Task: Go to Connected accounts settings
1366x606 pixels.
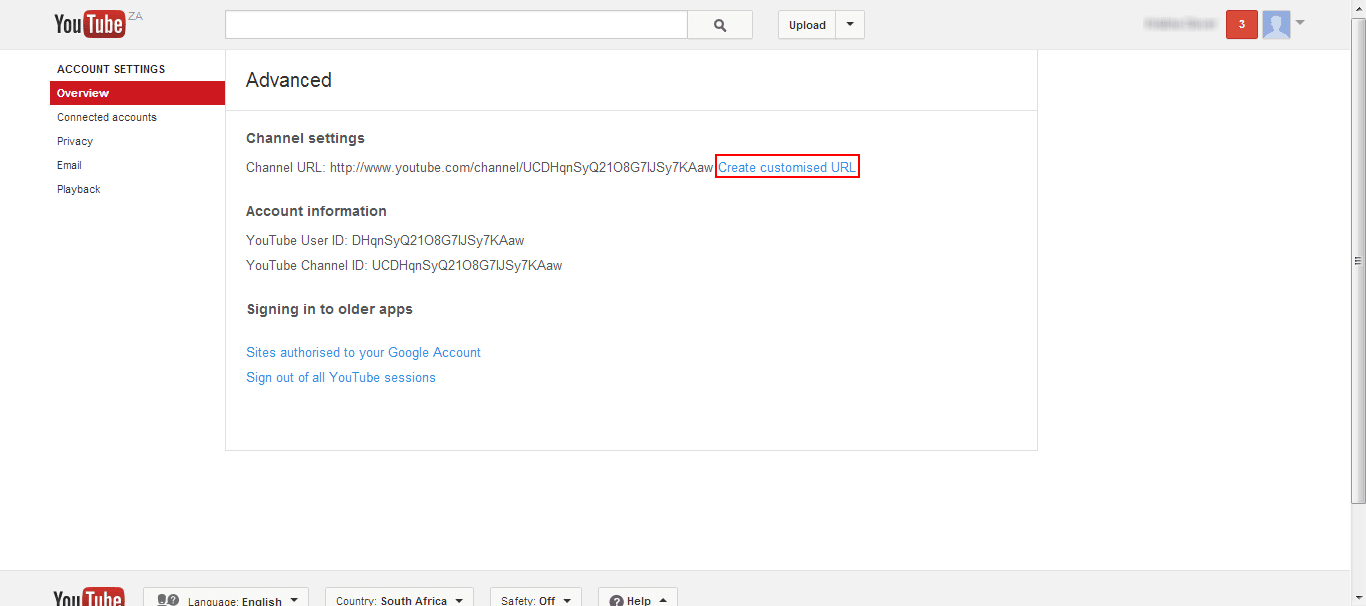Action: point(107,117)
